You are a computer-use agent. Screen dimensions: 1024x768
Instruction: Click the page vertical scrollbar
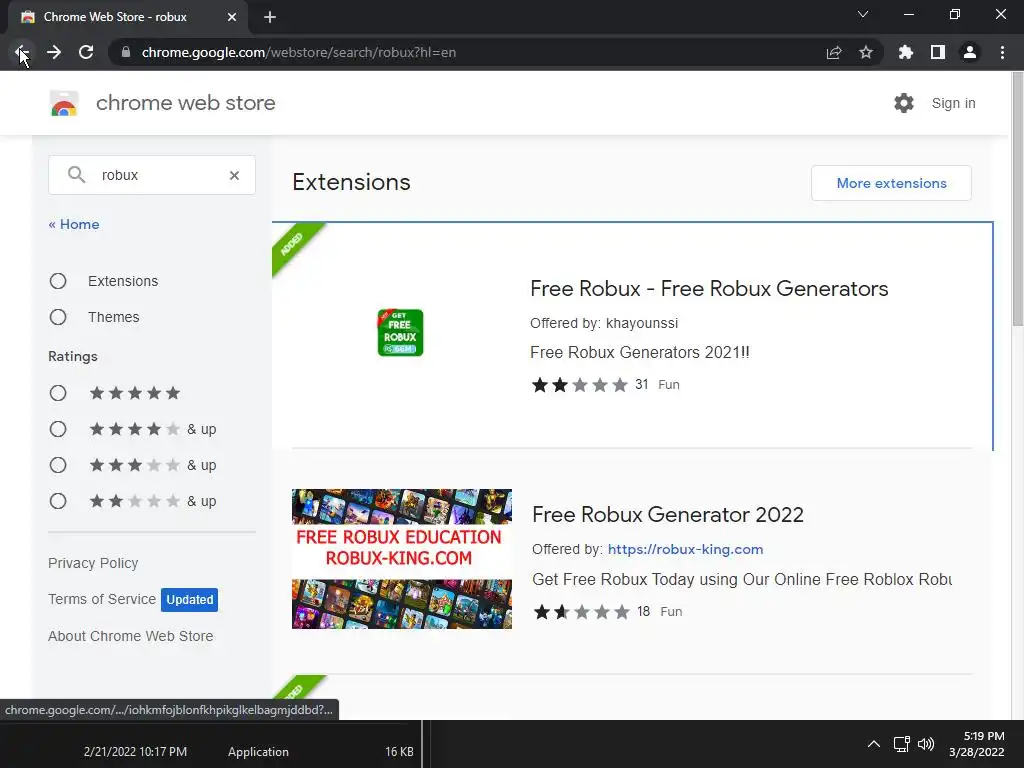1017,199
